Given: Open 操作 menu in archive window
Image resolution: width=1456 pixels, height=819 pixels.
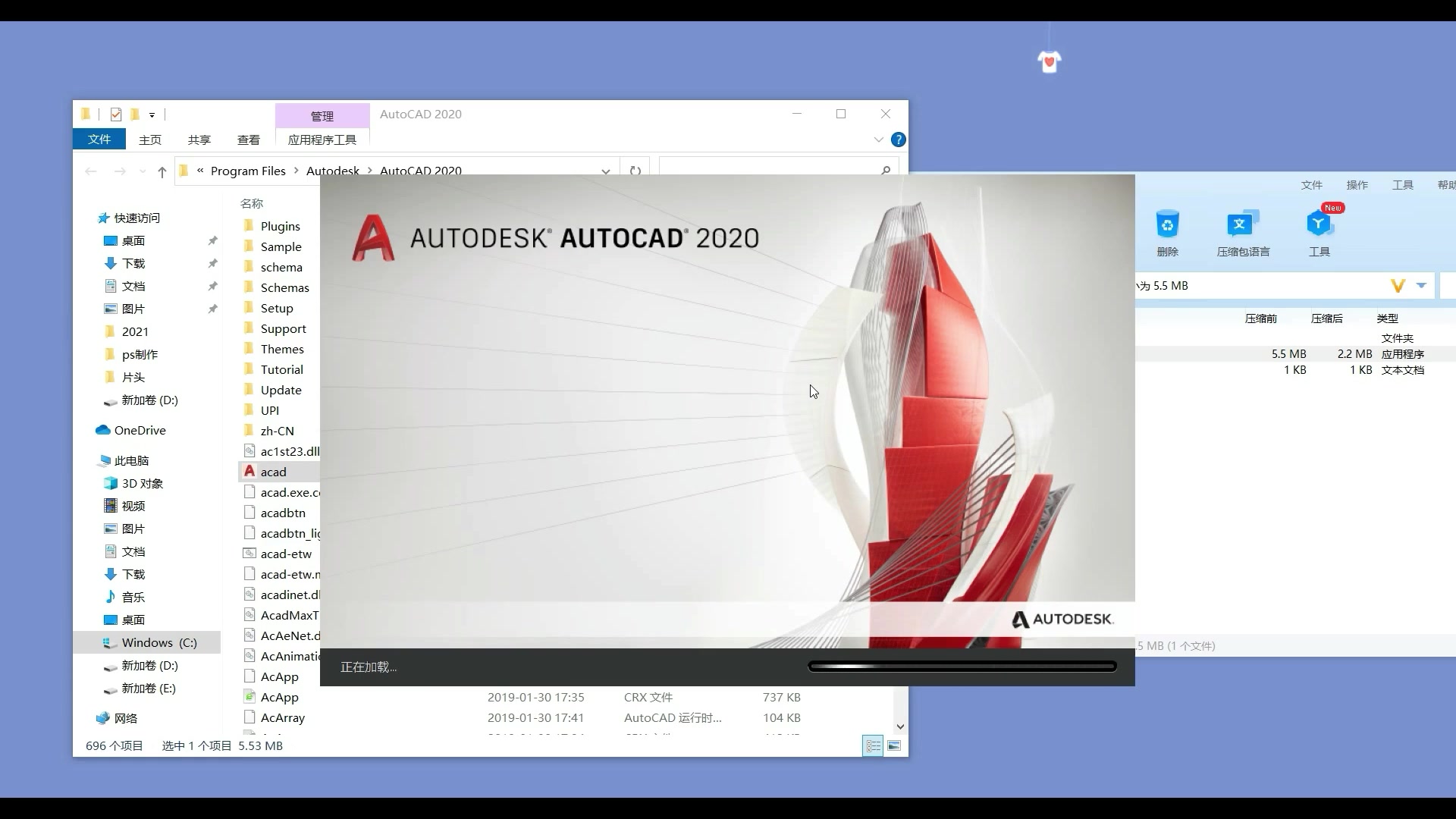Looking at the screenshot, I should [1357, 185].
